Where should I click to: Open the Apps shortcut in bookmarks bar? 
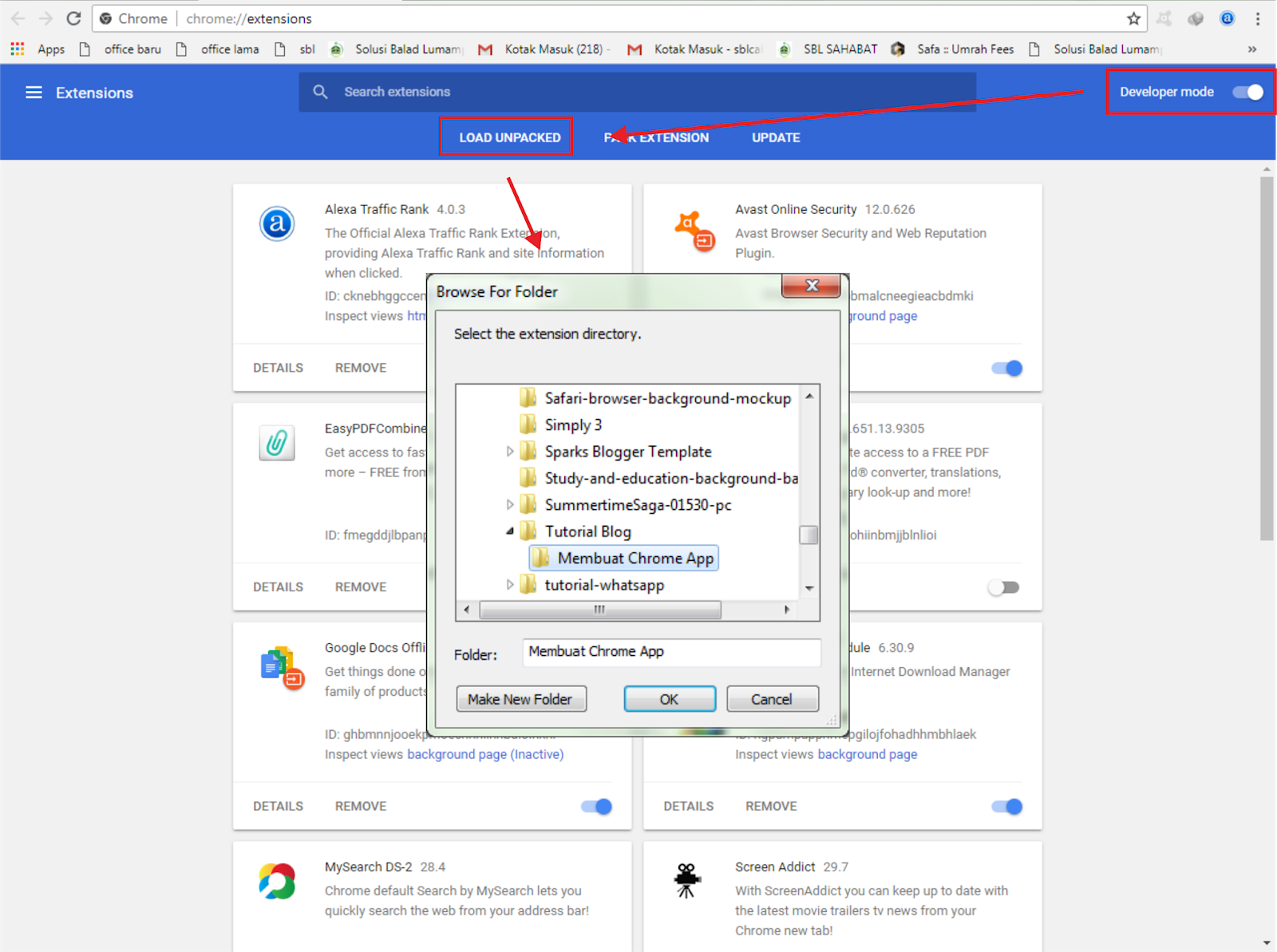(38, 49)
